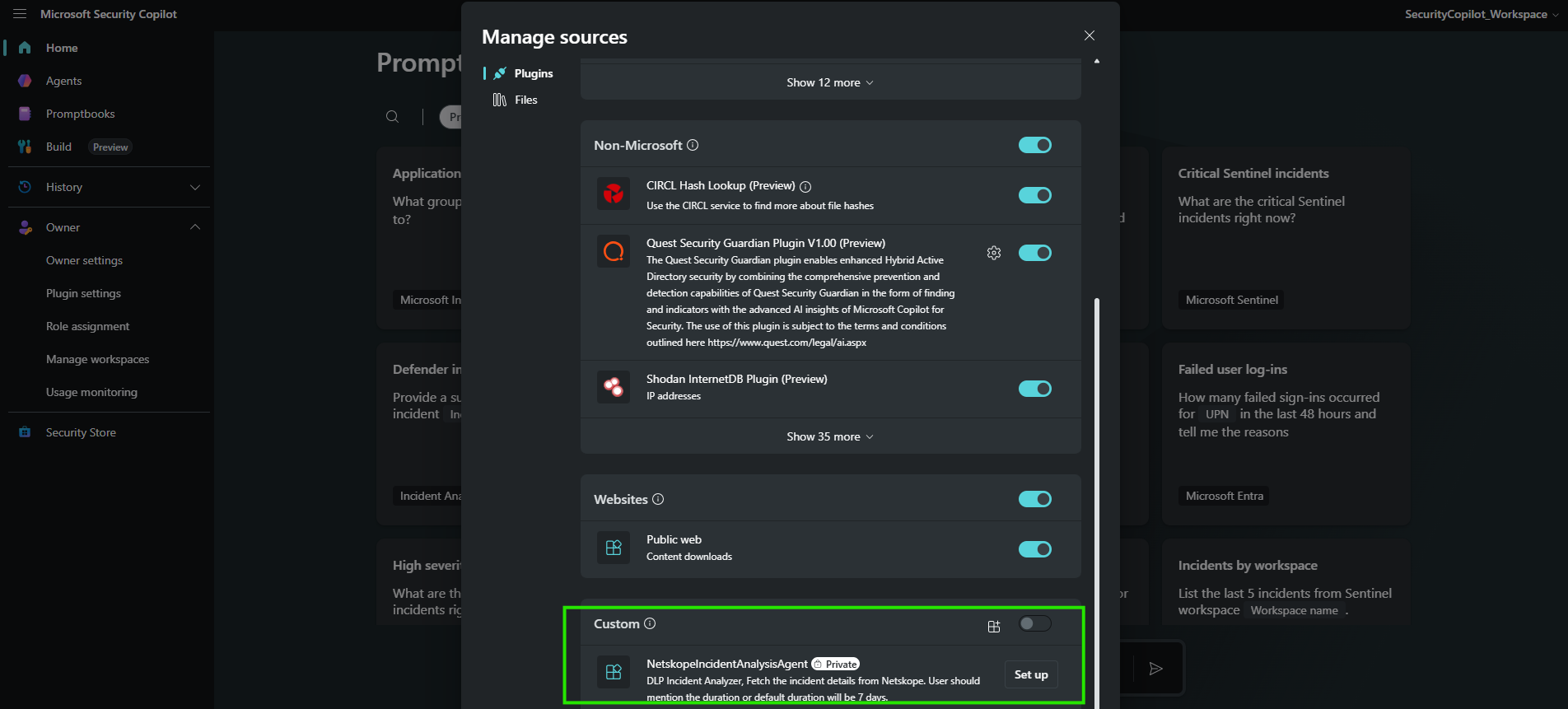Toggle off the Websites section switch

(1035, 499)
